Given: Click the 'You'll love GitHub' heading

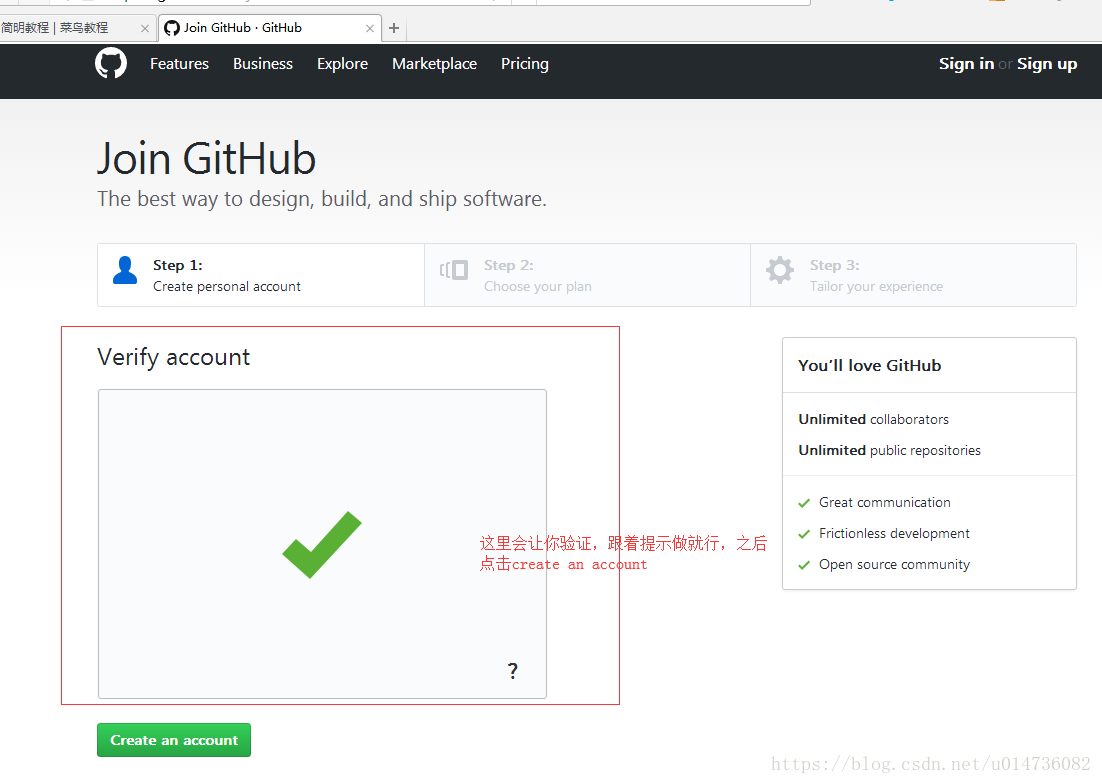Looking at the screenshot, I should 869,365.
